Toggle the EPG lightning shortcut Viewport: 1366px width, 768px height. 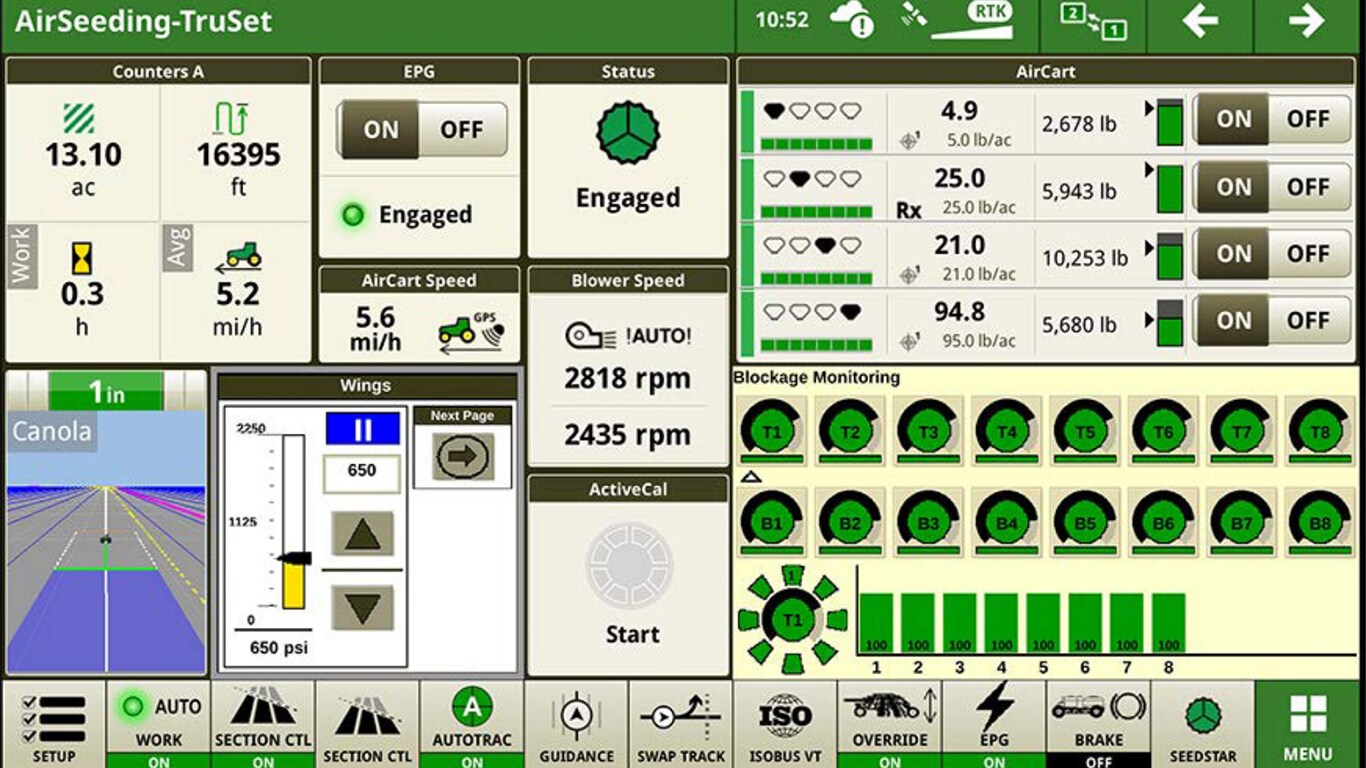click(994, 724)
